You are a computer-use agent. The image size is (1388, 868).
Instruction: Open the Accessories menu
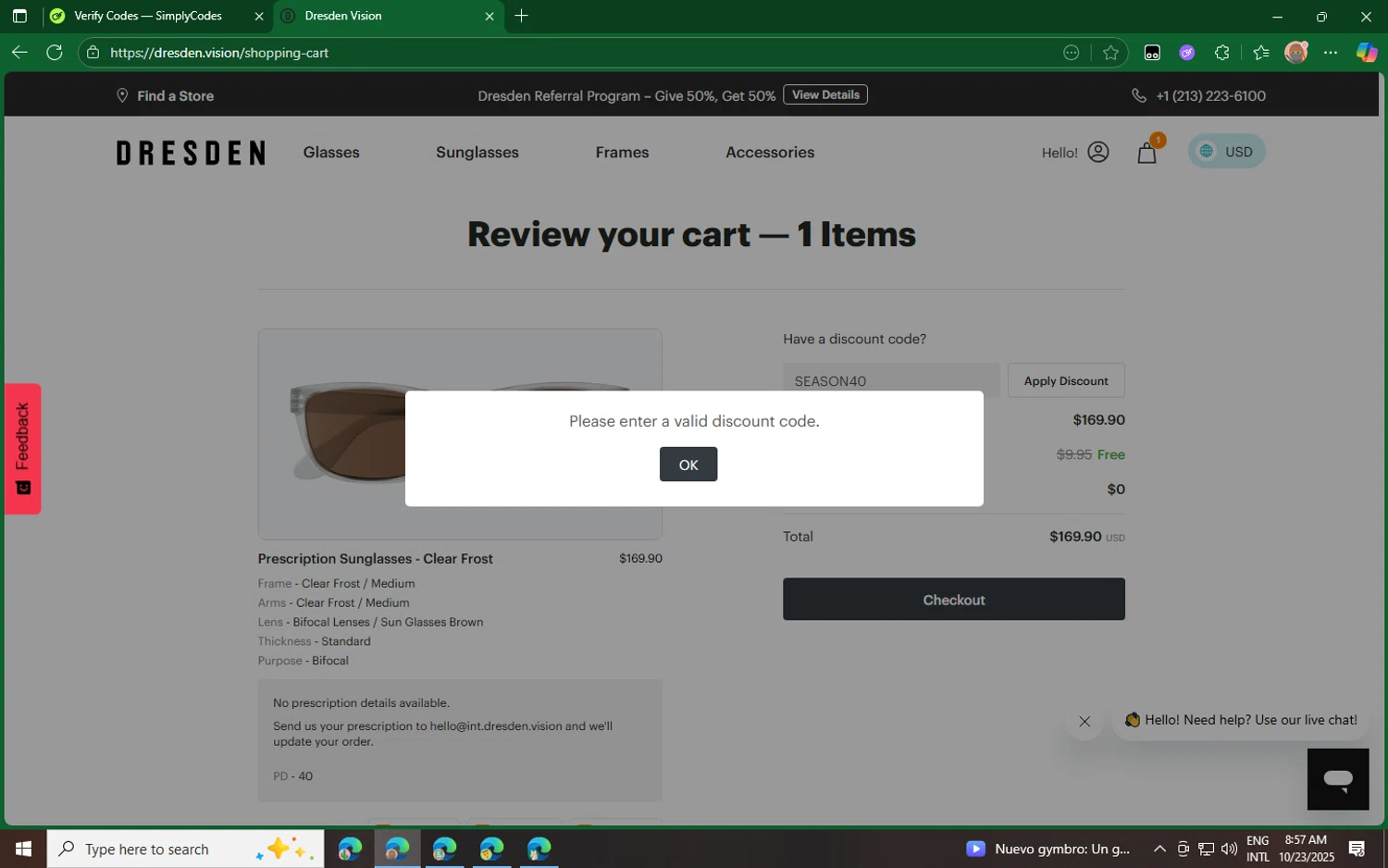(x=770, y=152)
